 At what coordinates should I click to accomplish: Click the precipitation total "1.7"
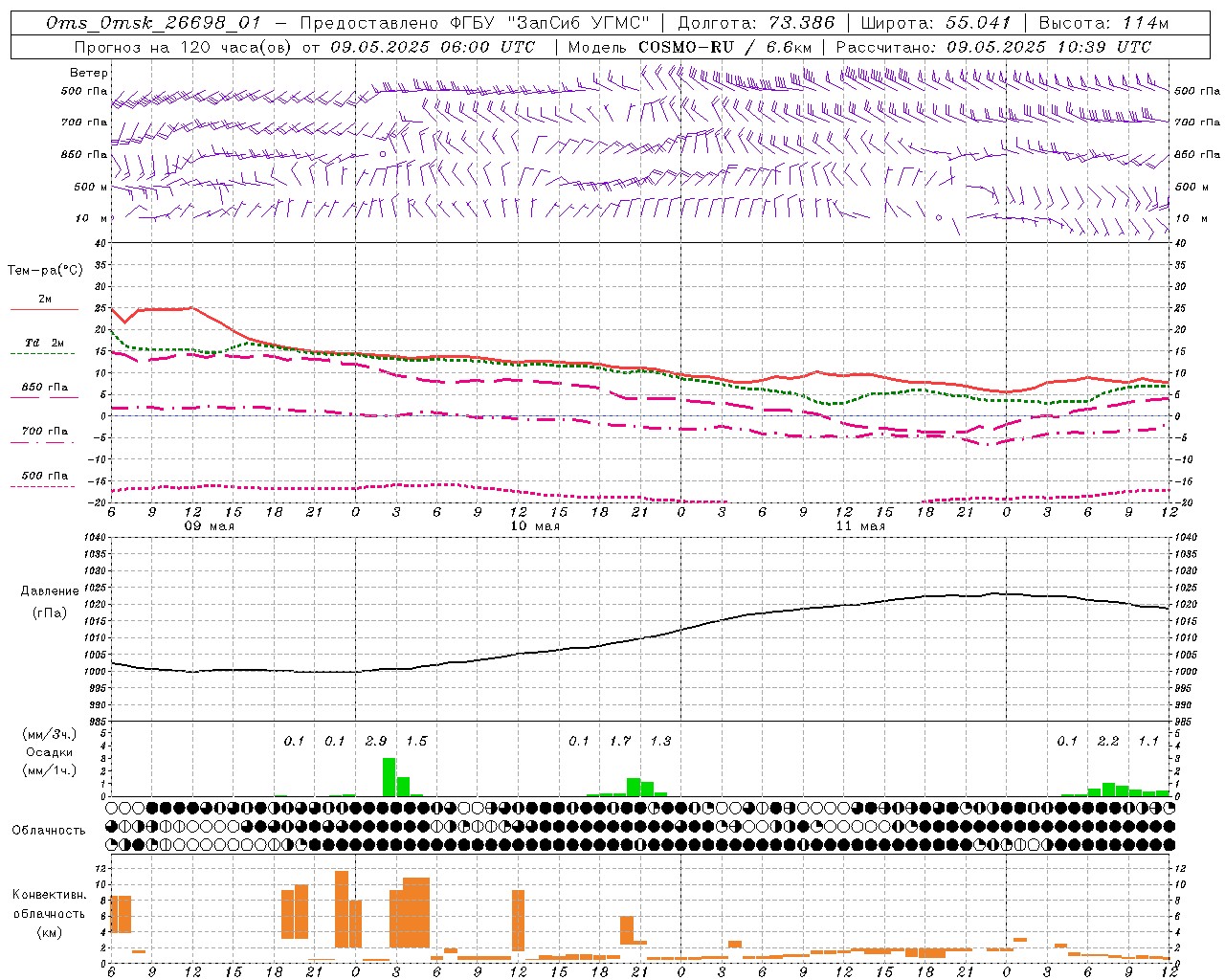coord(620,742)
